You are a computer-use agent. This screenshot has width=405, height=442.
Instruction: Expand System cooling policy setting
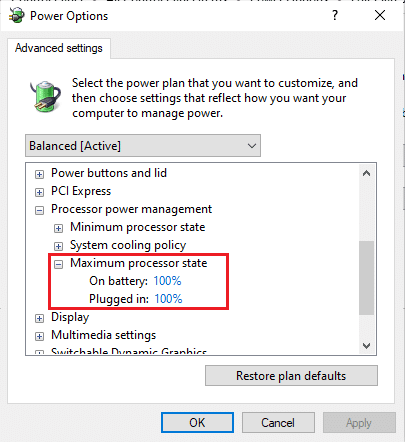coord(58,246)
